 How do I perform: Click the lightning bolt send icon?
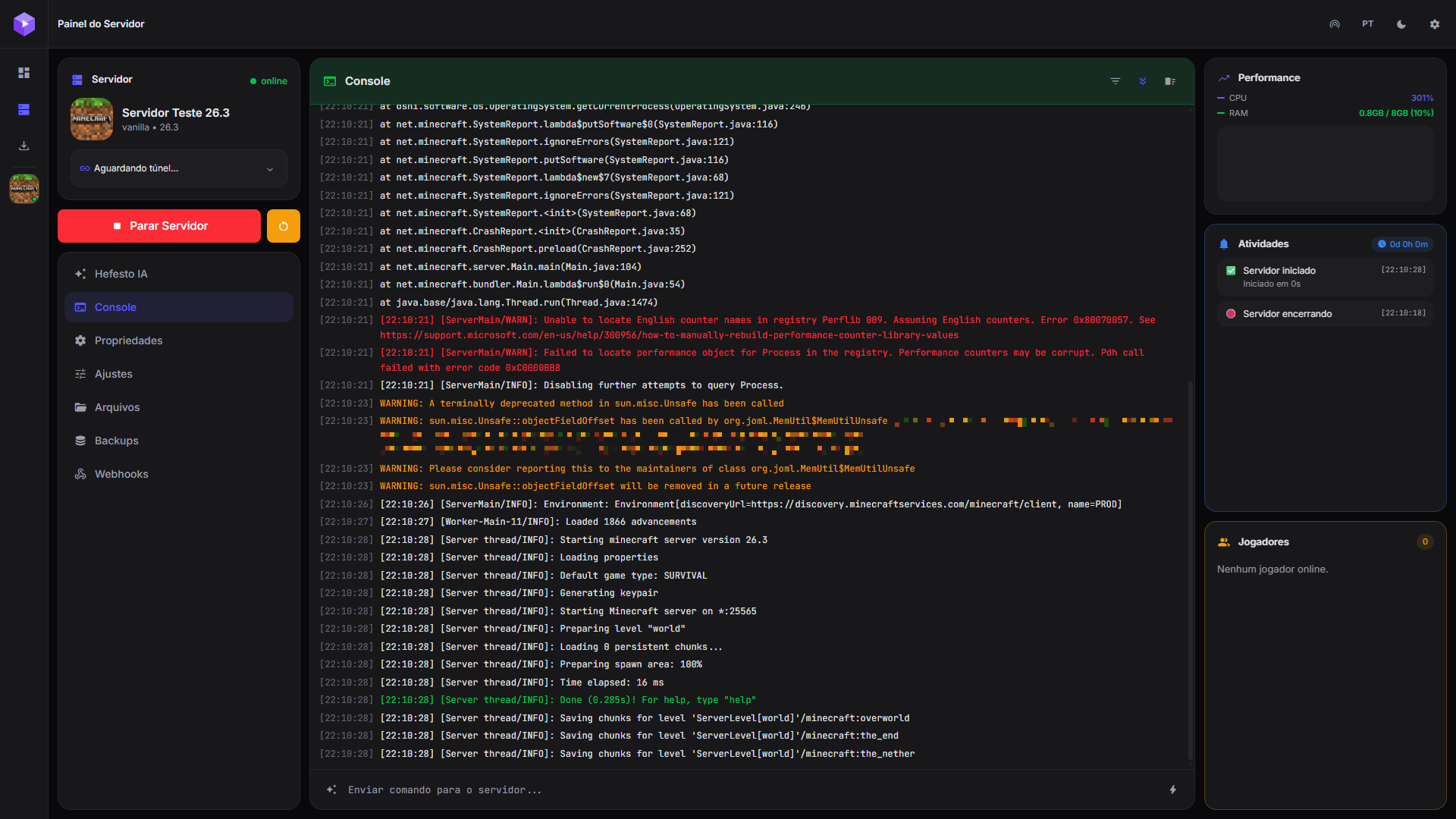(1173, 790)
